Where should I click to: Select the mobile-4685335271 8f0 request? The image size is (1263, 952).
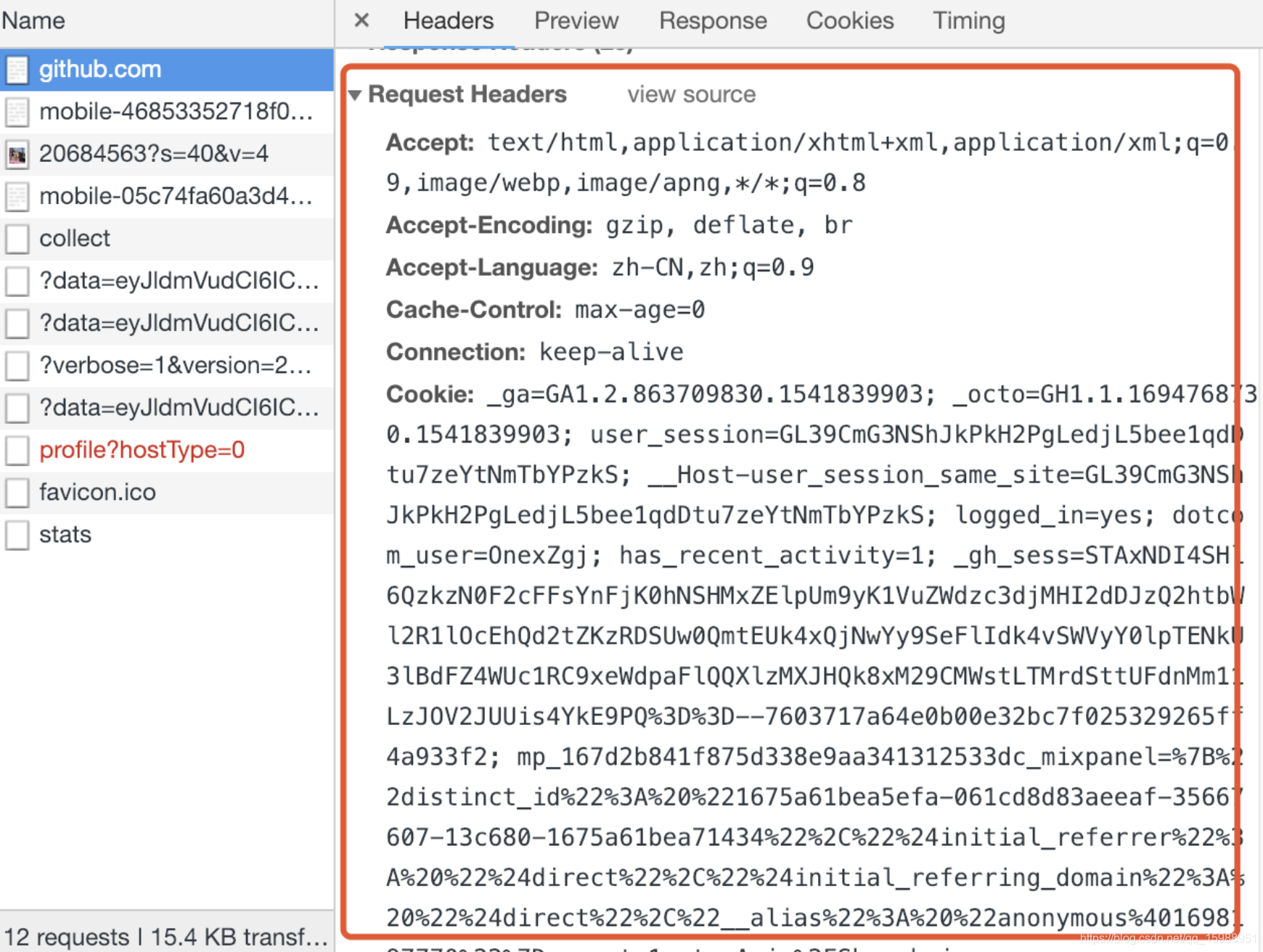pos(167,112)
